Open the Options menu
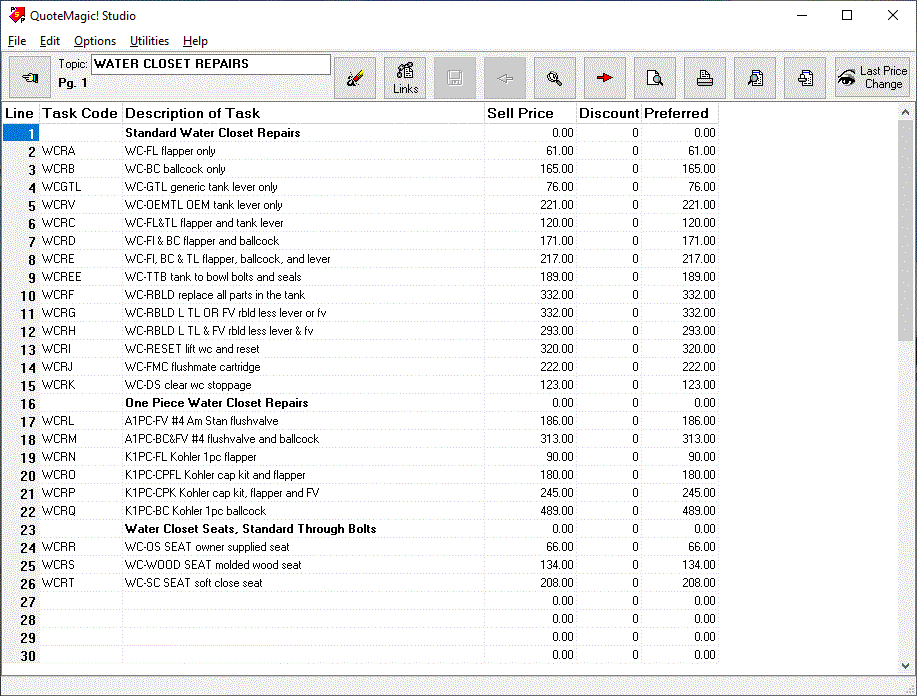 point(95,41)
